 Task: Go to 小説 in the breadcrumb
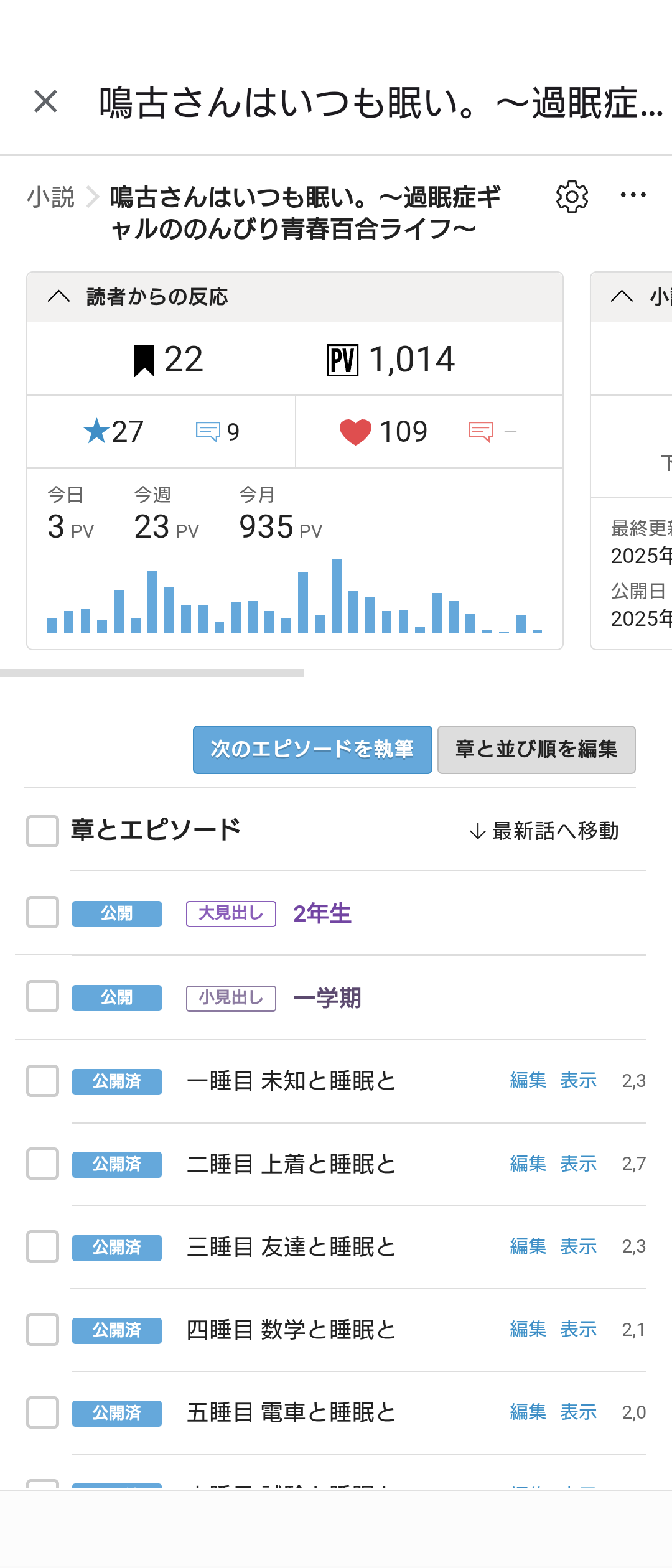point(50,197)
